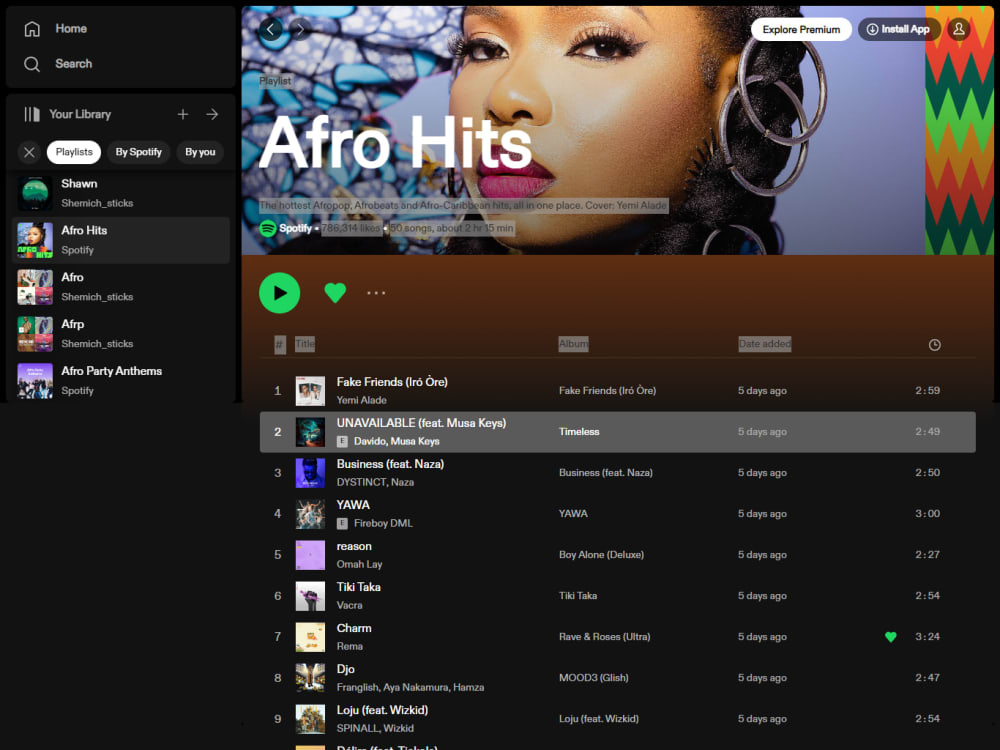Open SPINALL artist link

(x=357, y=728)
